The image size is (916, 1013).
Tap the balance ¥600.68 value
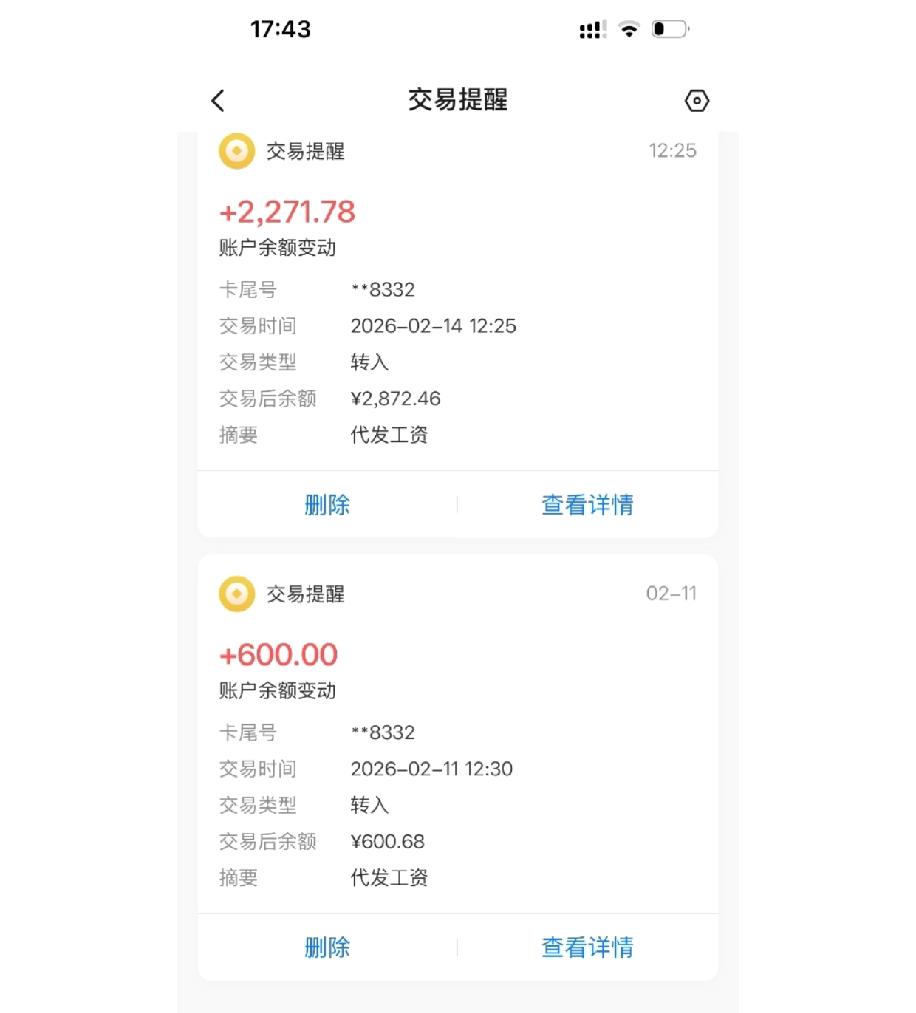(388, 842)
